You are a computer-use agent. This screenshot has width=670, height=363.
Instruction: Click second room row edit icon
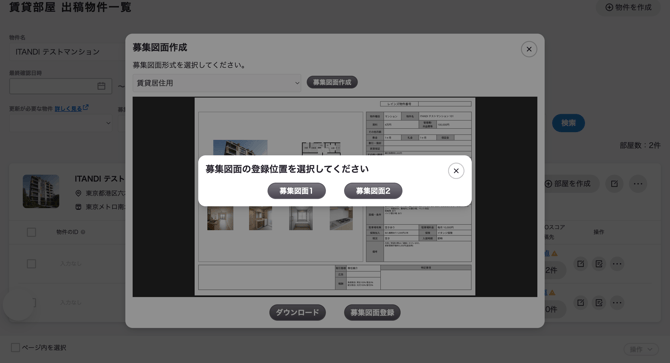(580, 302)
